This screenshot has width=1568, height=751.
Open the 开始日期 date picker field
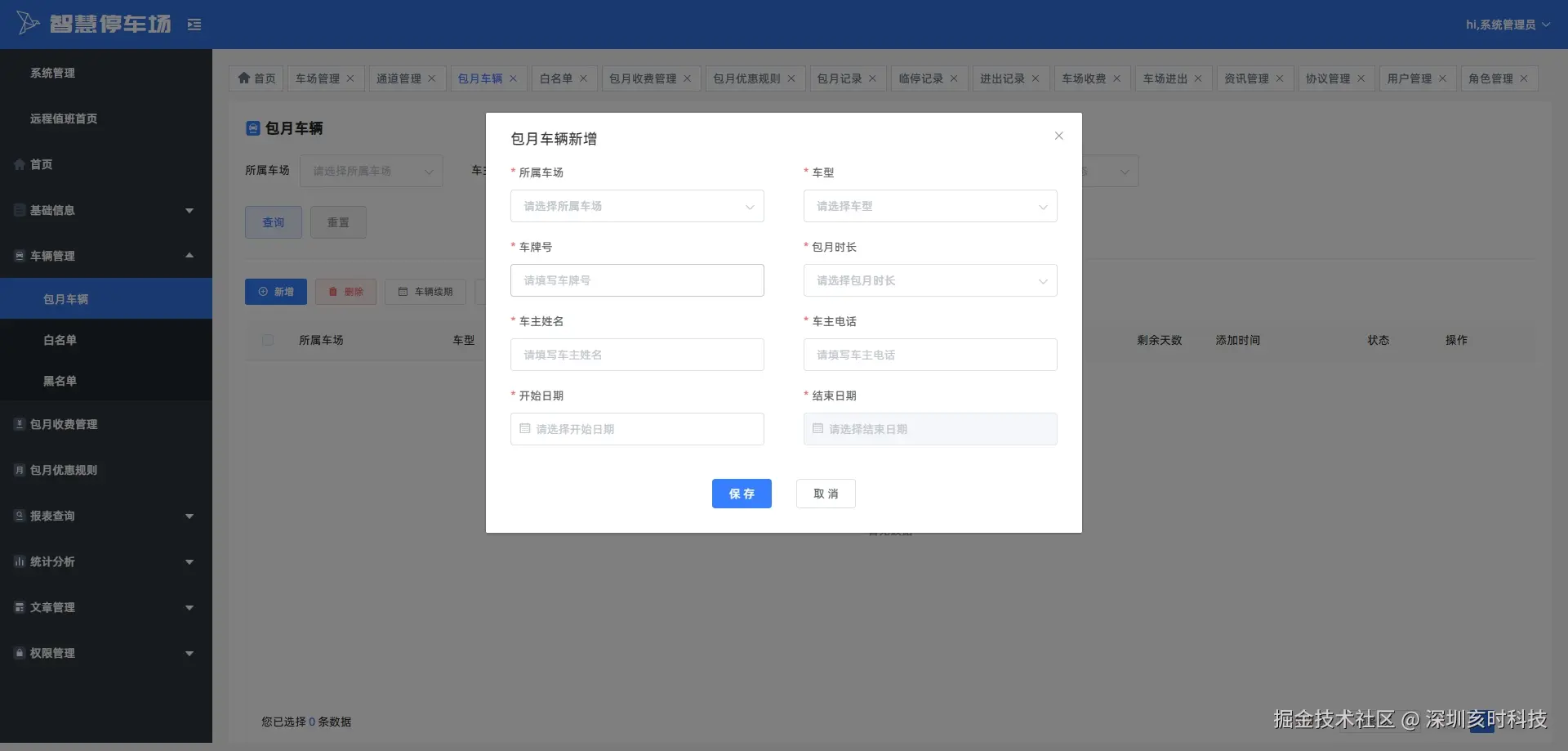[637, 429]
